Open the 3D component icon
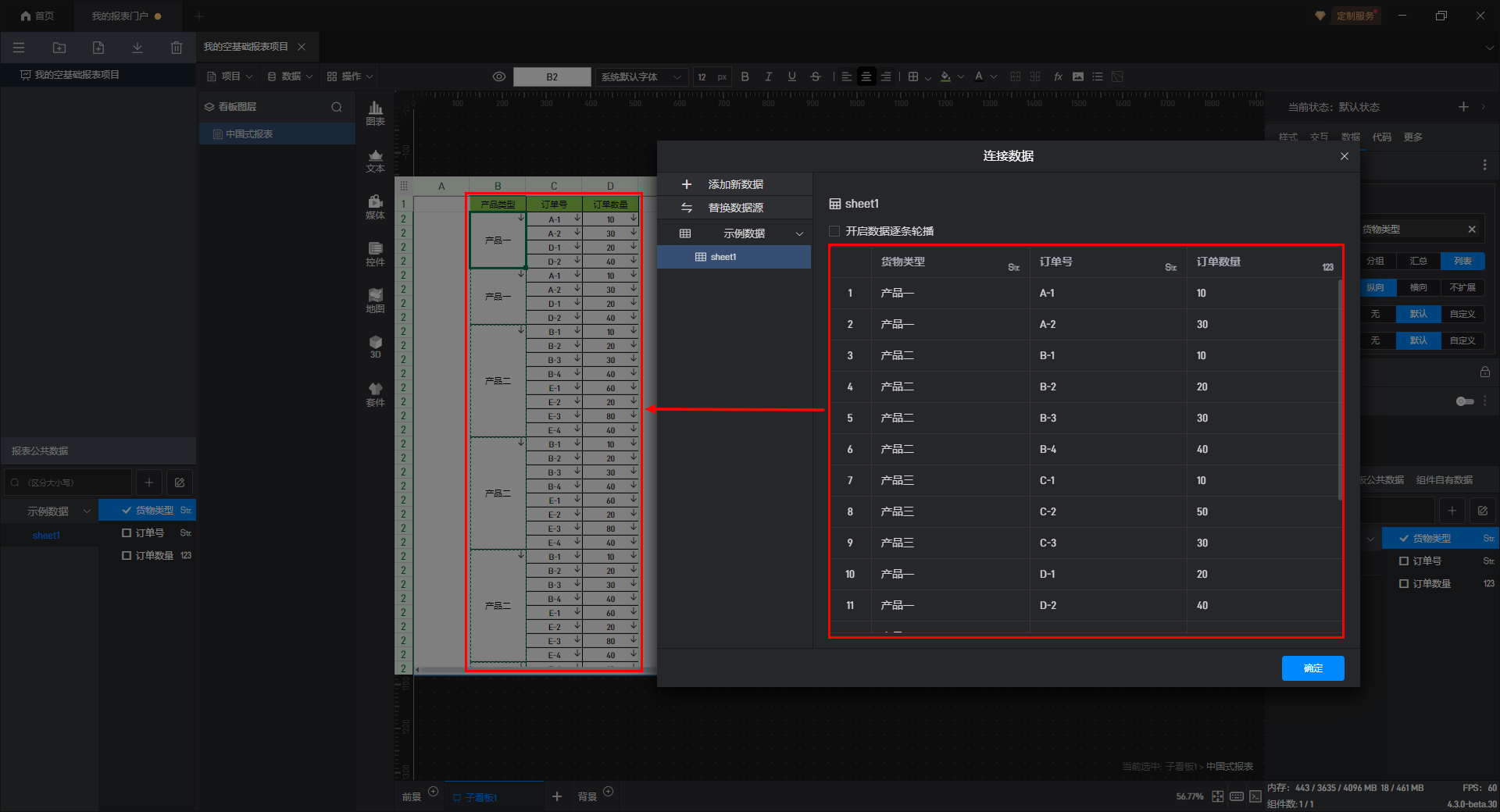The image size is (1500, 812). (375, 347)
